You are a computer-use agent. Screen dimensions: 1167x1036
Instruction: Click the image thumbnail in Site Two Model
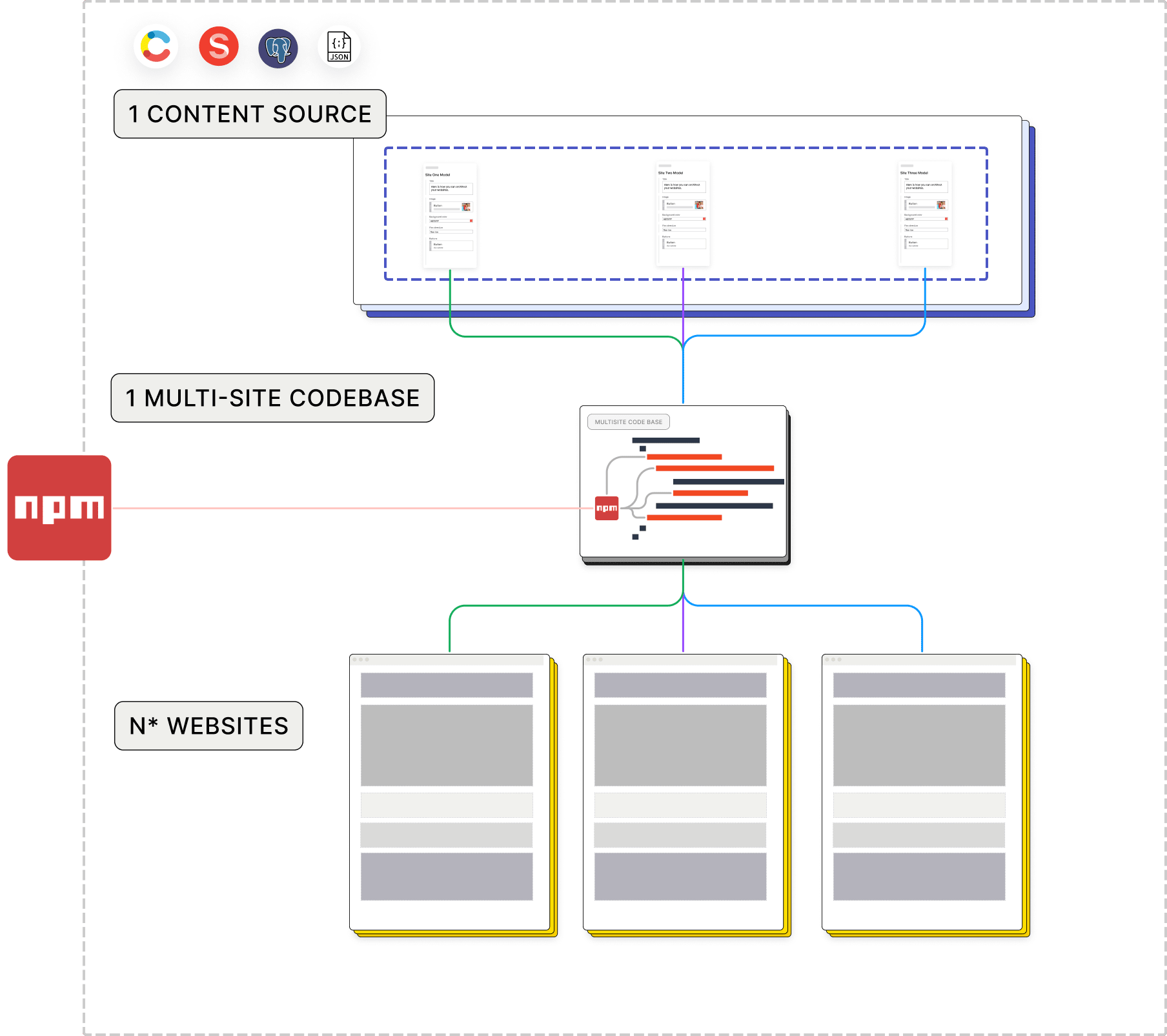[699, 205]
